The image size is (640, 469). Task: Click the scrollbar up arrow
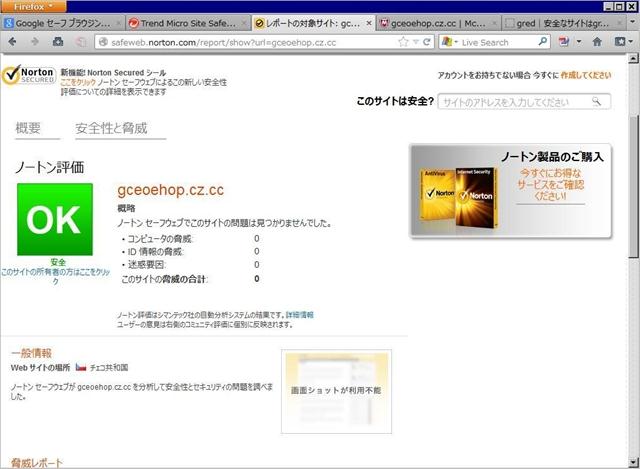click(633, 59)
